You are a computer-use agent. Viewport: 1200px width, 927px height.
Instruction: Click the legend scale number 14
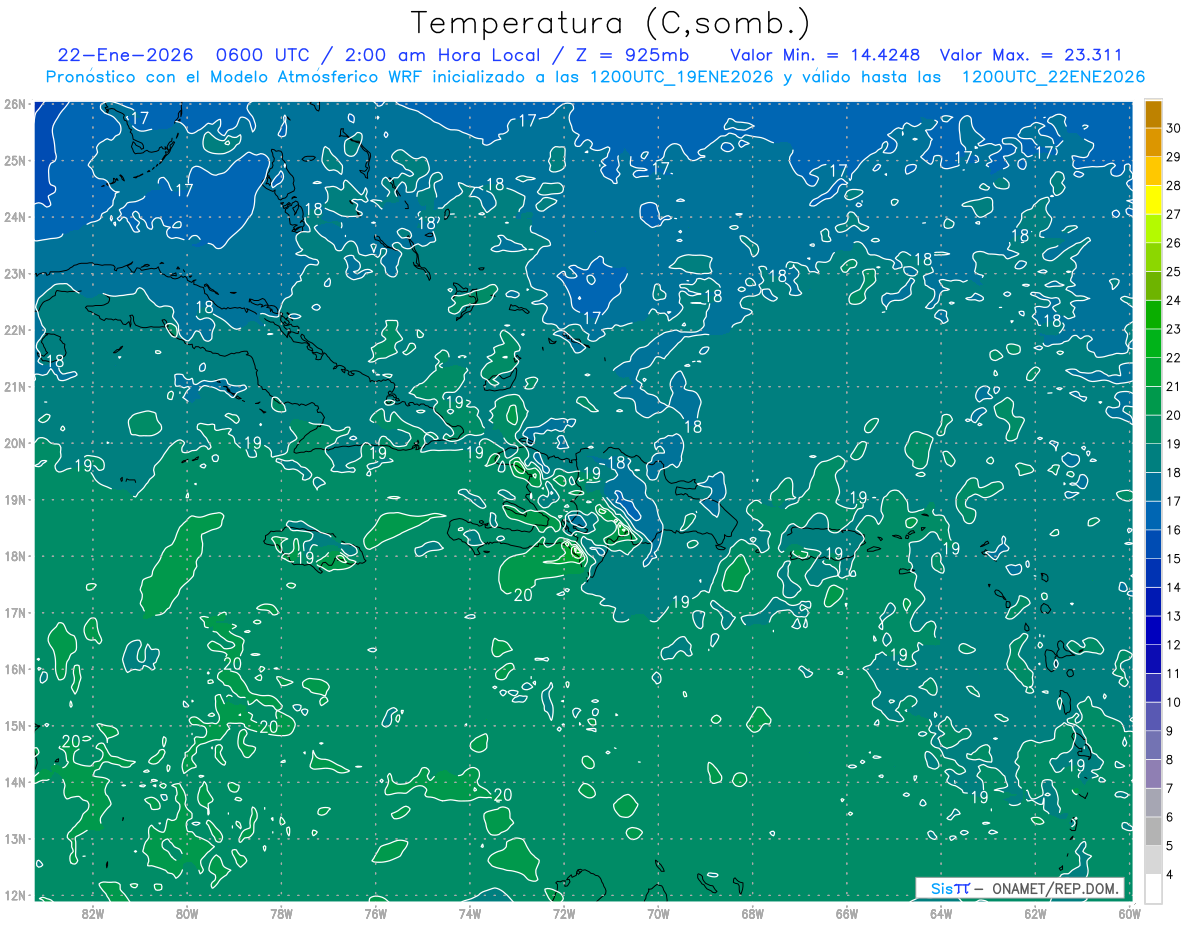[1173, 587]
